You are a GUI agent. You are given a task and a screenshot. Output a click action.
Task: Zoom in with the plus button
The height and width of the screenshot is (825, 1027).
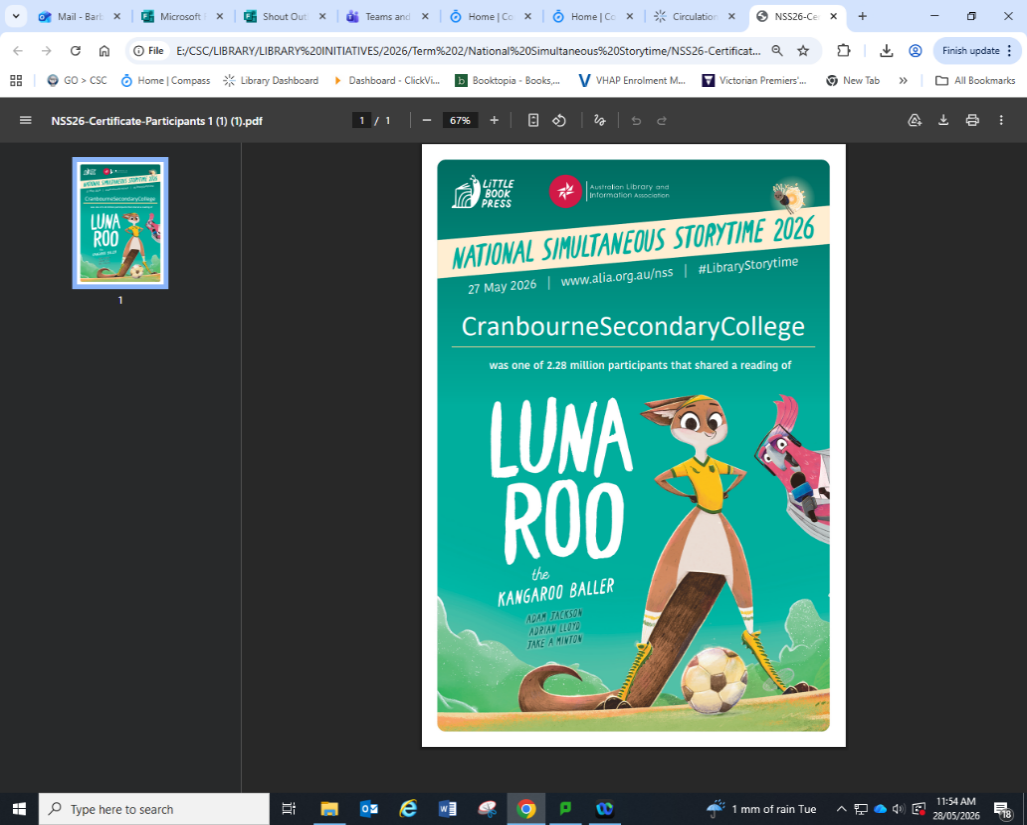(x=495, y=120)
